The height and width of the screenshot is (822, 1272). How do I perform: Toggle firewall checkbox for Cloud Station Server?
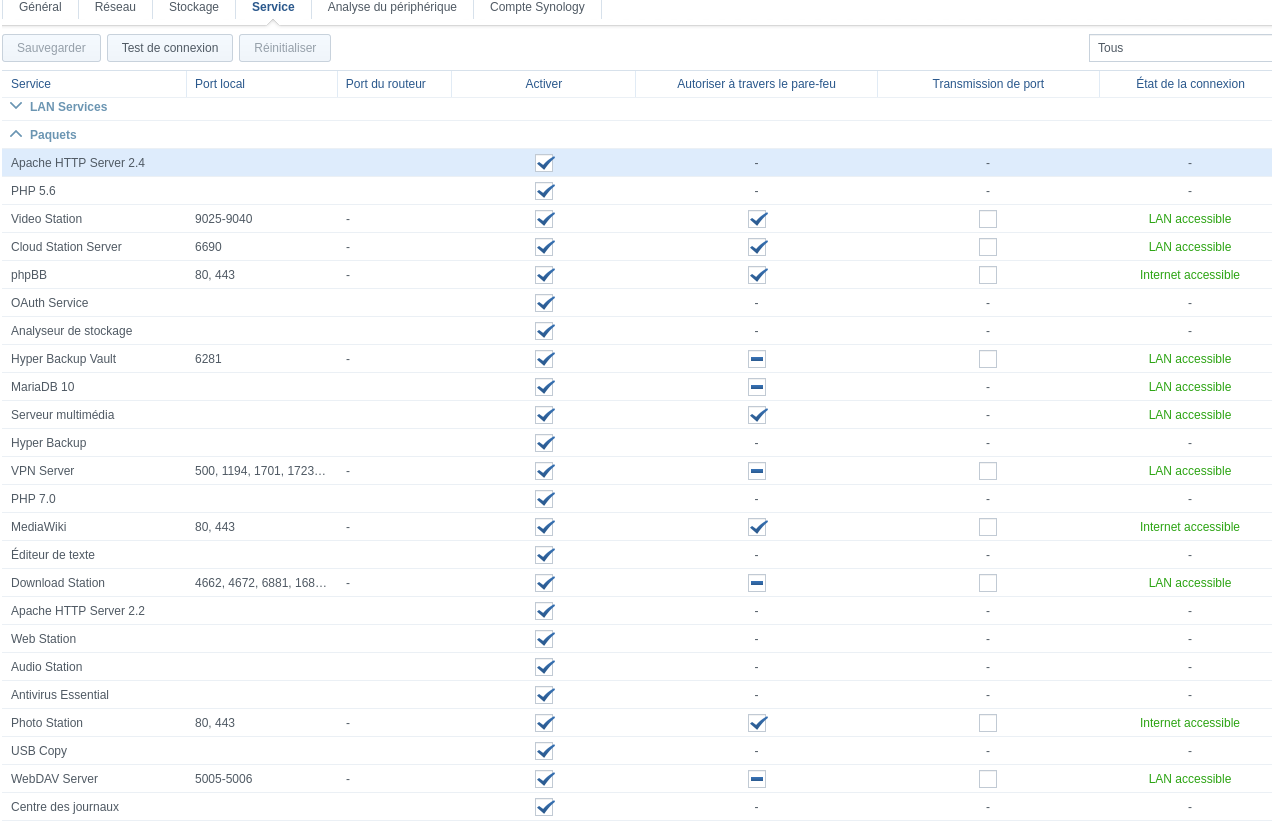coord(757,247)
